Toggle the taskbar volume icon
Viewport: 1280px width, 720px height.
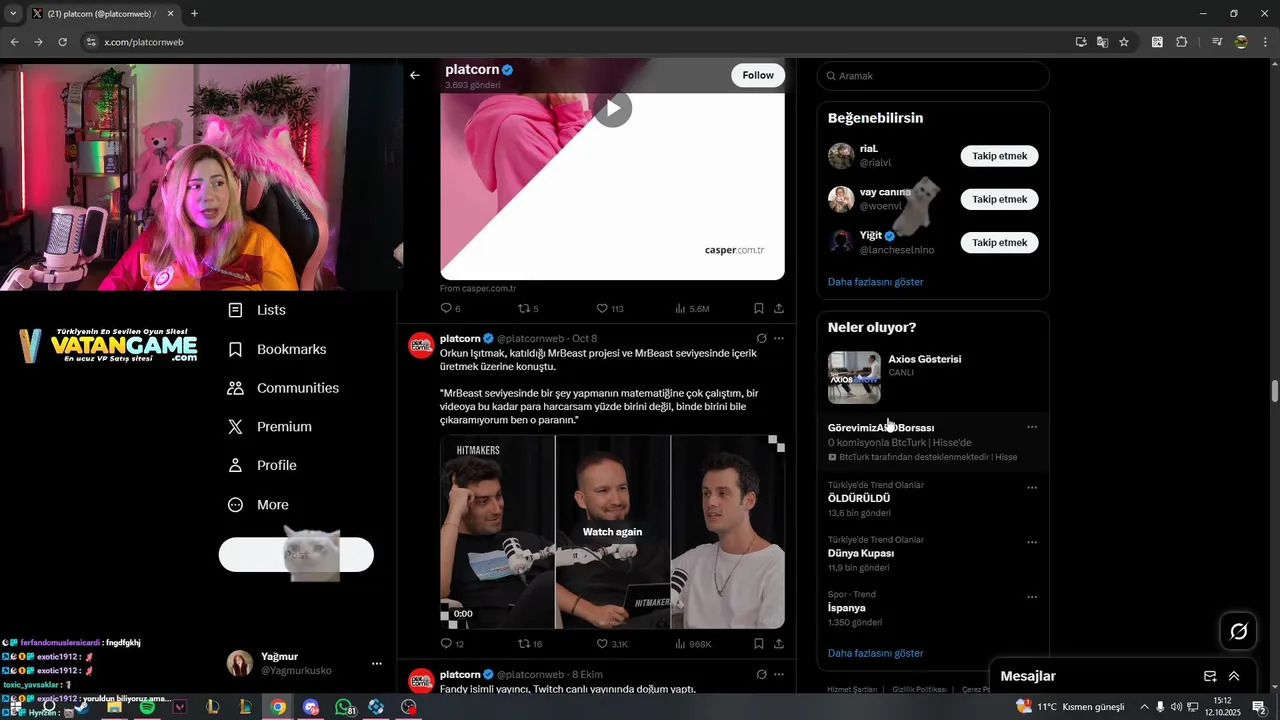pos(1177,707)
